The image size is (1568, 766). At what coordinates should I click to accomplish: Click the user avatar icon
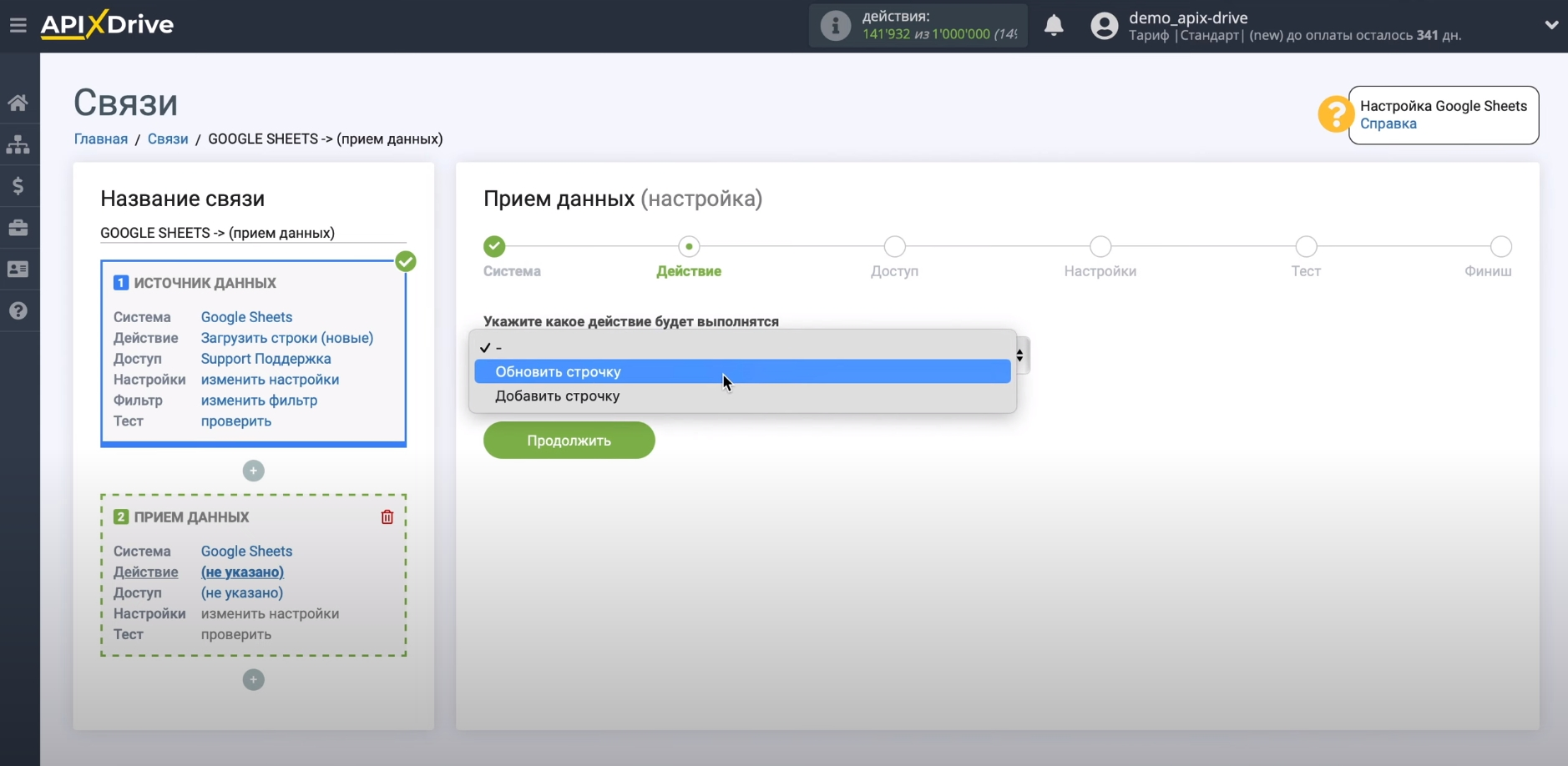pos(1104,26)
